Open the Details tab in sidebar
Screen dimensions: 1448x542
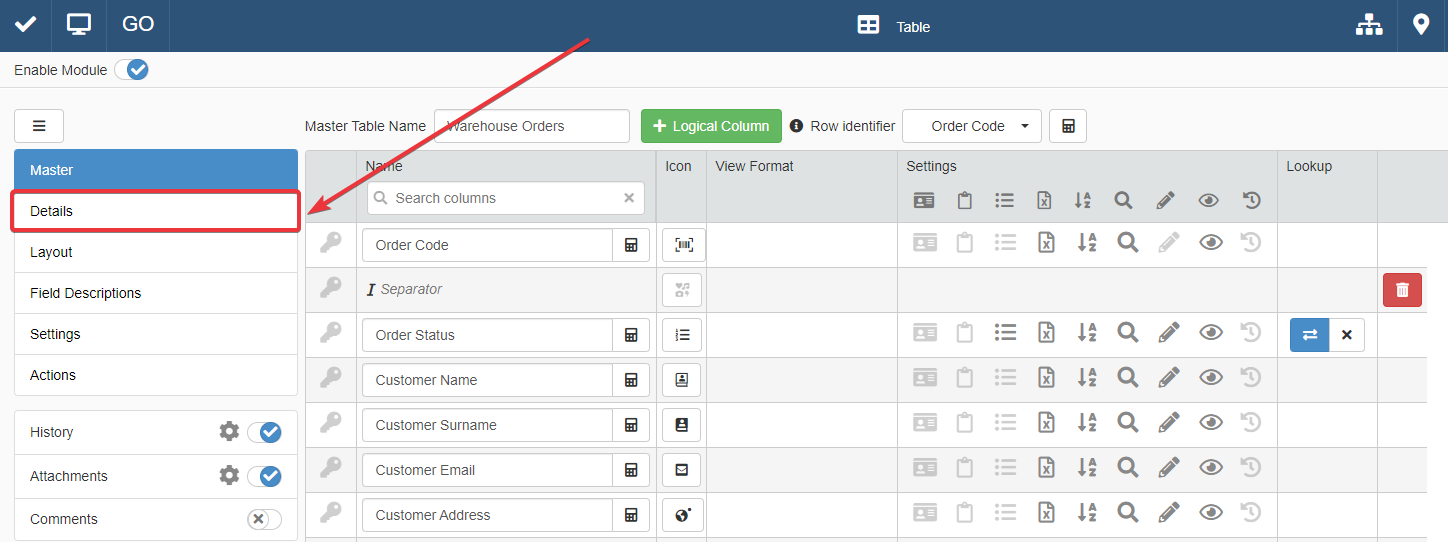[155, 211]
